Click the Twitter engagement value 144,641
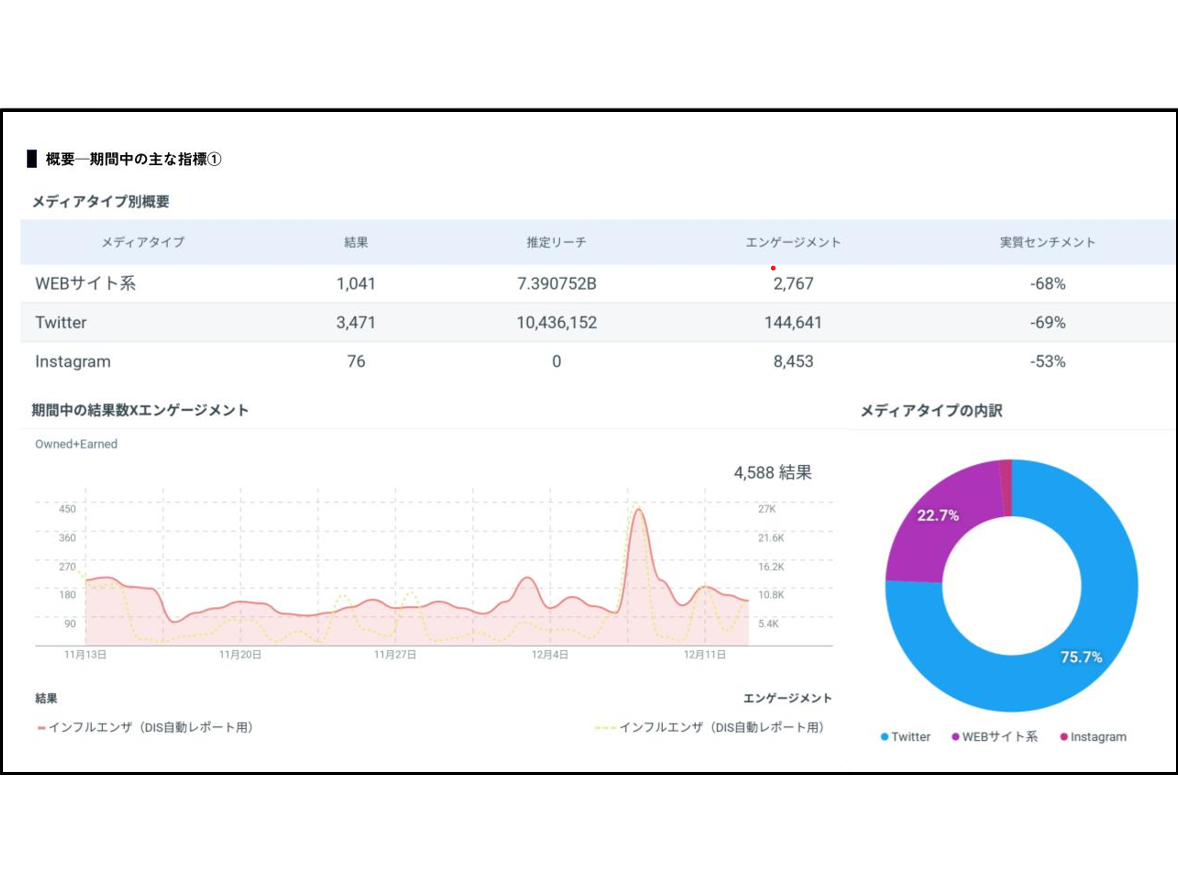Viewport: 1178px width, 883px height. pyautogui.click(x=793, y=323)
